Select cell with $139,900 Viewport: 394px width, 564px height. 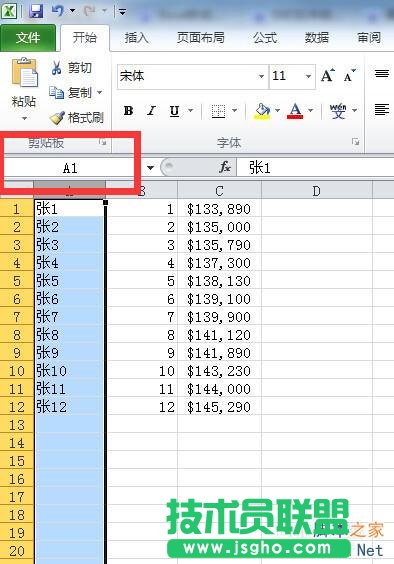click(x=219, y=317)
